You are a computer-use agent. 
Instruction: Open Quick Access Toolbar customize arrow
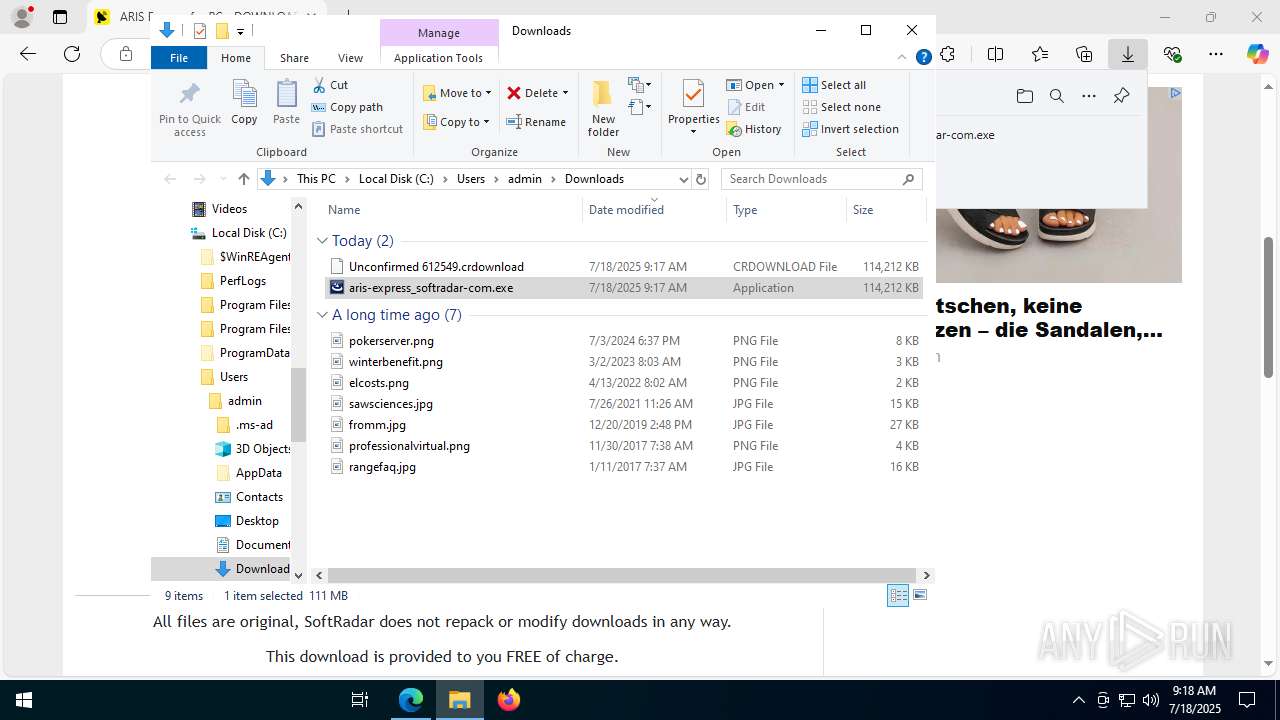[x=241, y=31]
